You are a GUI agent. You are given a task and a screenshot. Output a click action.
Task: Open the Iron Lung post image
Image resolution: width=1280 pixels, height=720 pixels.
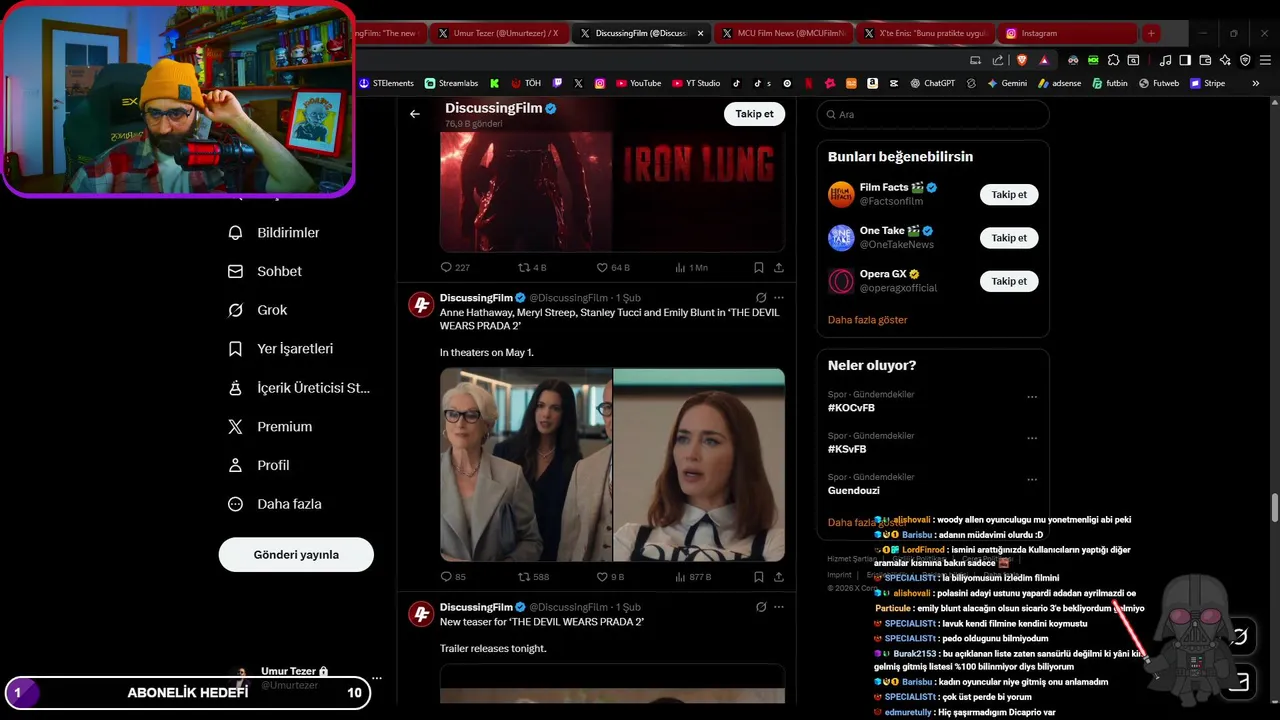(612, 191)
